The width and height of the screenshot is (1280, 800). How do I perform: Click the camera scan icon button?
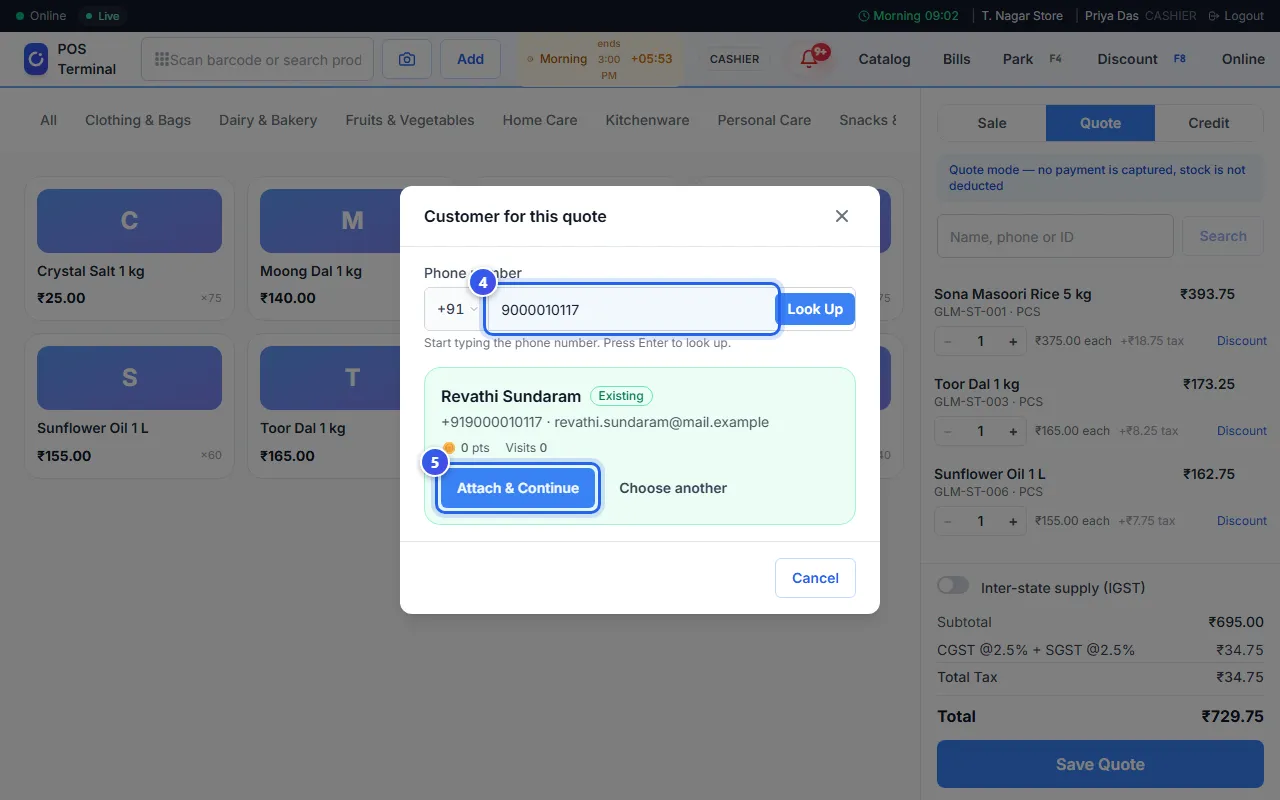[x=407, y=59]
